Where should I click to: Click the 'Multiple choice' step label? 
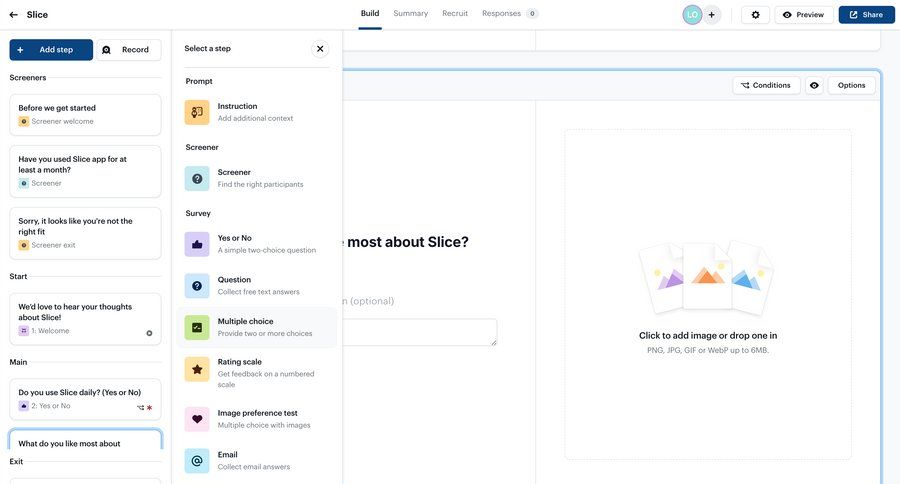(245, 321)
